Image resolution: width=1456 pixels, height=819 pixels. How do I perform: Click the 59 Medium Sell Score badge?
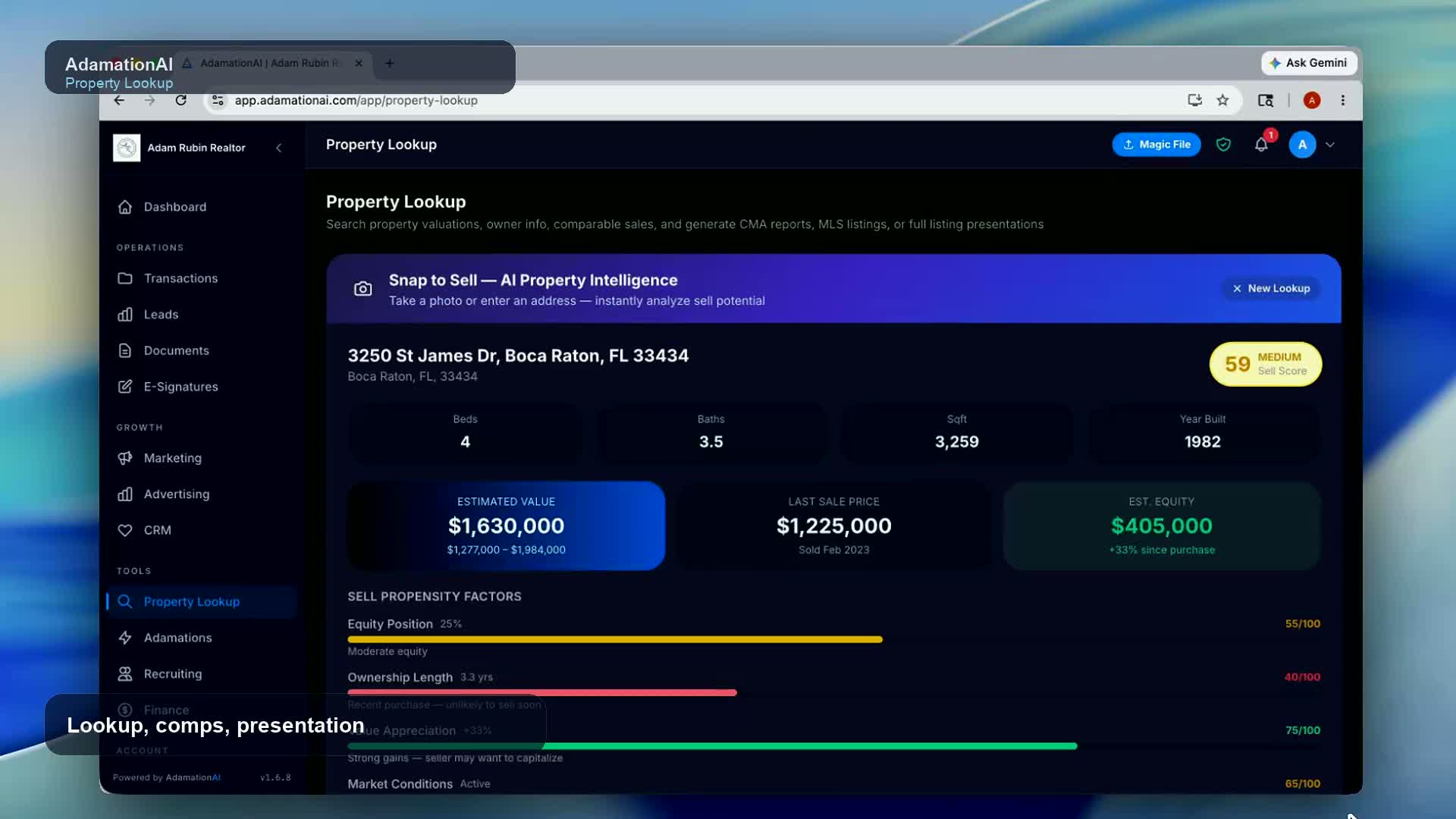(x=1265, y=364)
